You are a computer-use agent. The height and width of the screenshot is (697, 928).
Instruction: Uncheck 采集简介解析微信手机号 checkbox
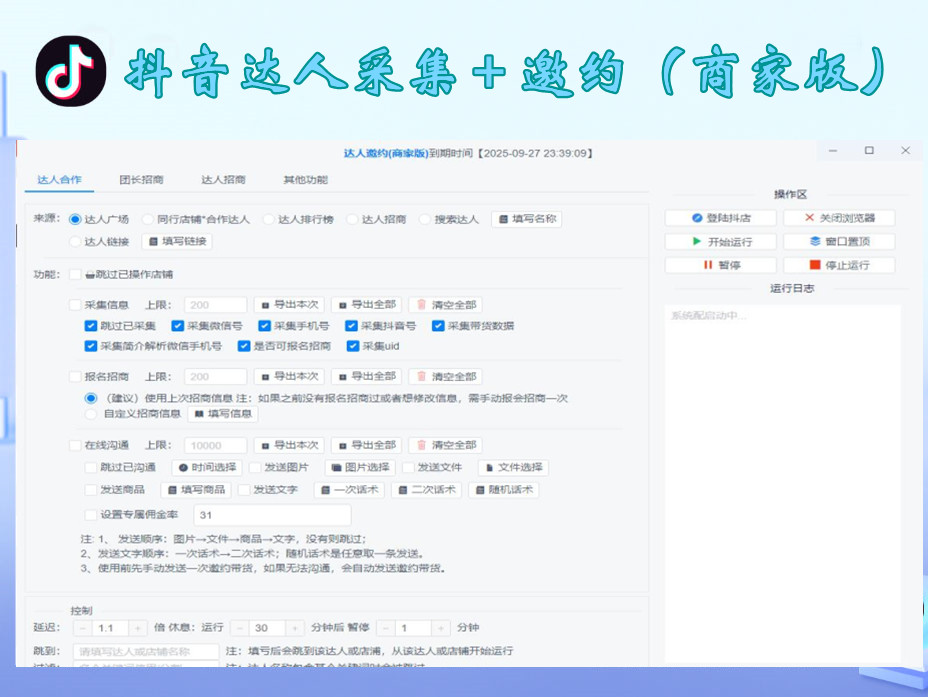(x=91, y=346)
